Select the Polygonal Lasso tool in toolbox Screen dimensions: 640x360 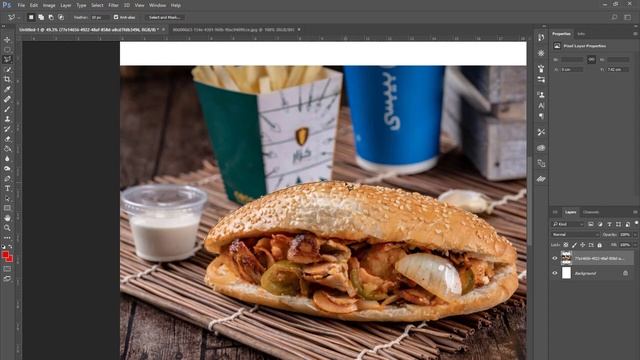pos(7,59)
